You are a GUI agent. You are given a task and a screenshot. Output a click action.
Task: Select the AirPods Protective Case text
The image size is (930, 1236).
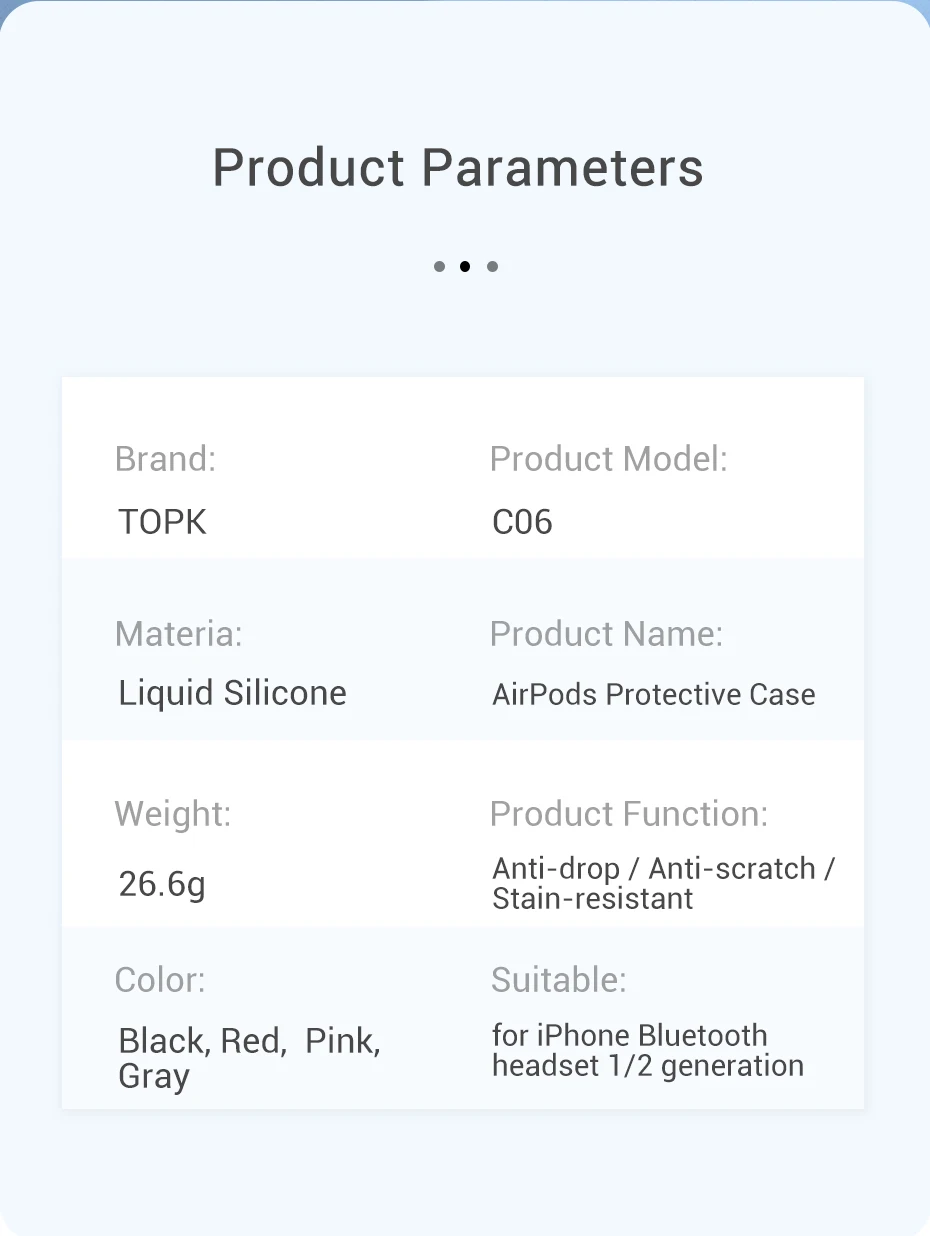tap(654, 695)
